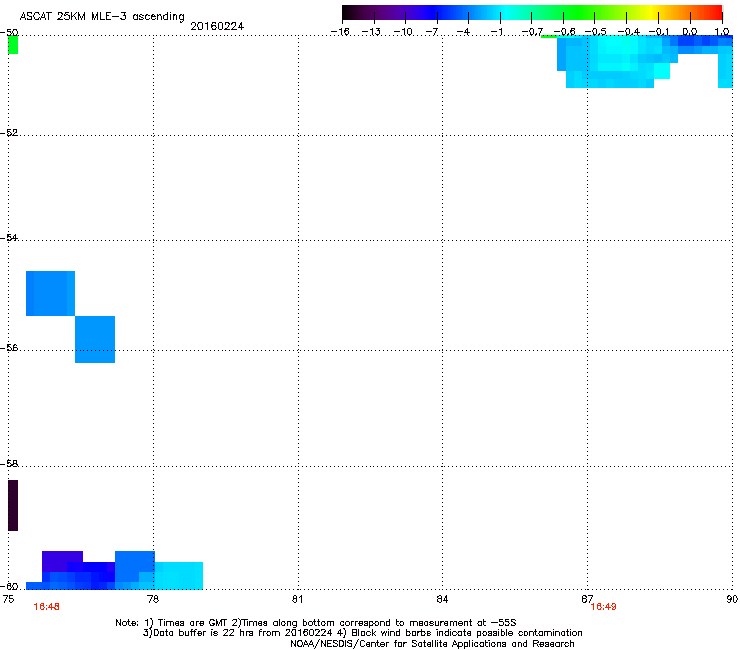740x650 pixels.
Task: Click the -50 latitude axis label
Action: (9, 33)
